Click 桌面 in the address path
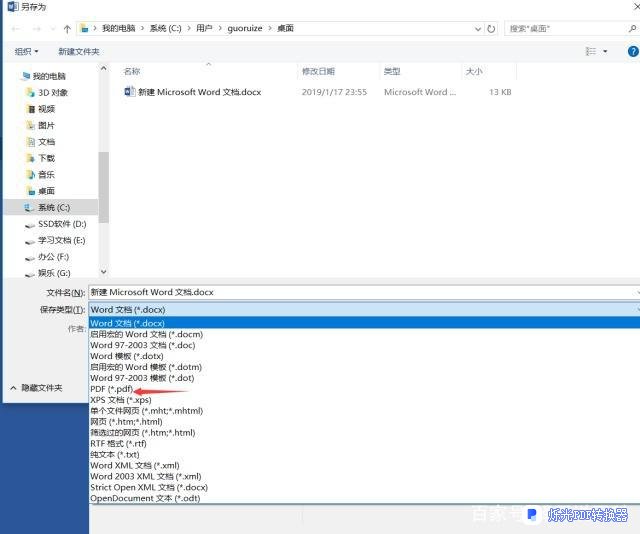This screenshot has width=640, height=534. point(285,28)
